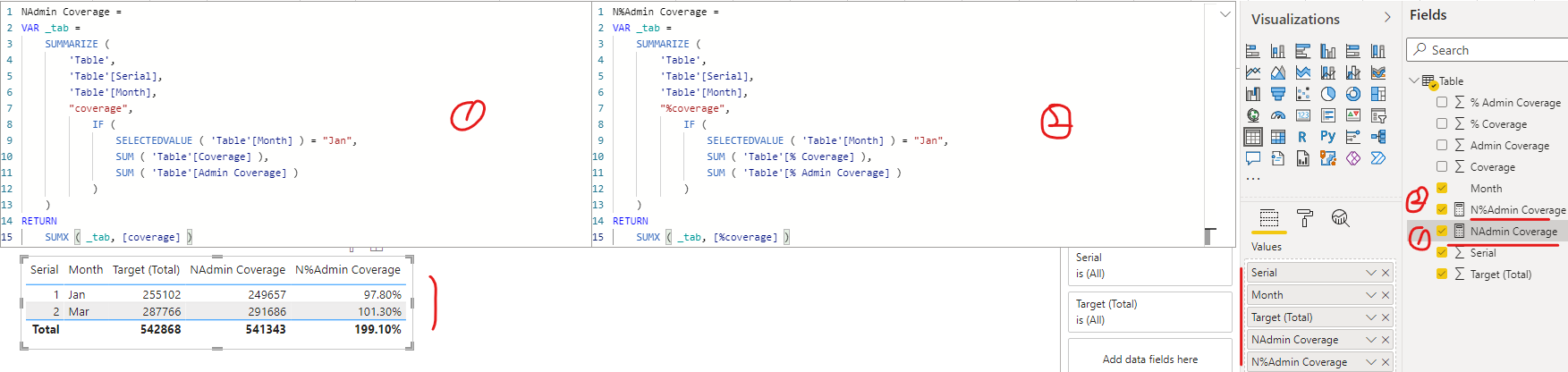
Task: Collapse the Visualizations pane
Action: click(x=1387, y=18)
